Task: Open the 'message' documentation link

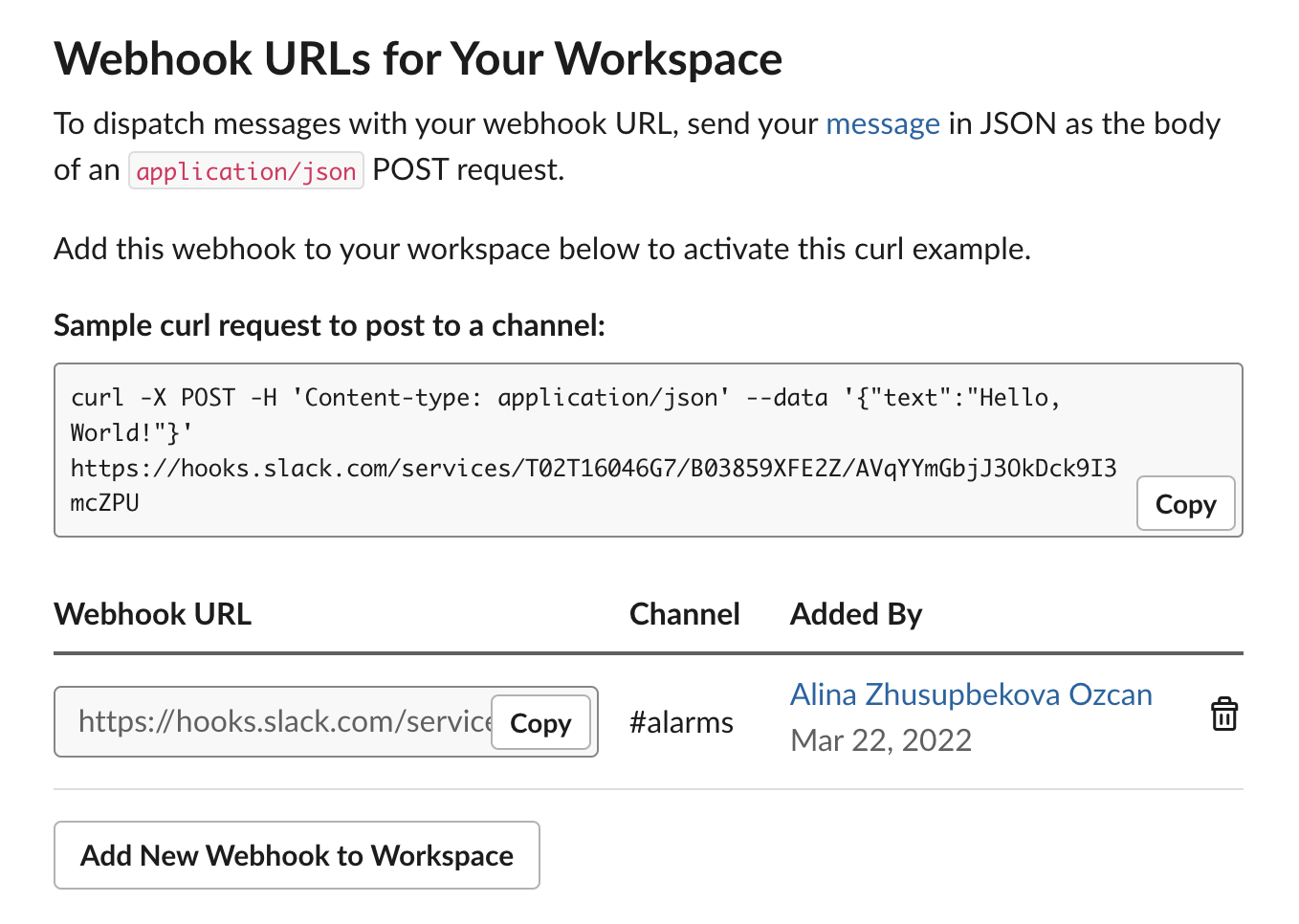Action: tap(883, 123)
